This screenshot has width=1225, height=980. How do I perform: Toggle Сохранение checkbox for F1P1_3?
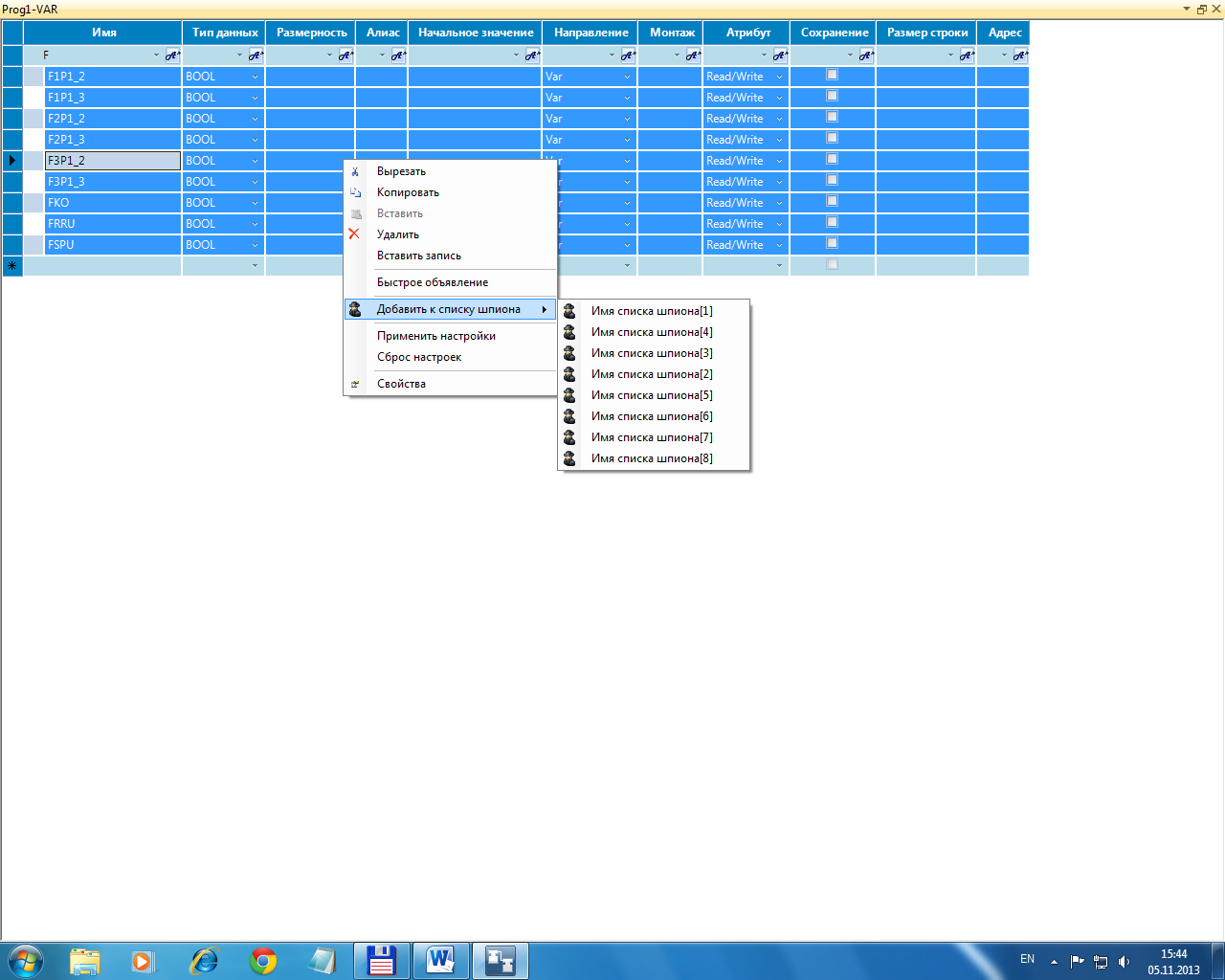pos(832,96)
